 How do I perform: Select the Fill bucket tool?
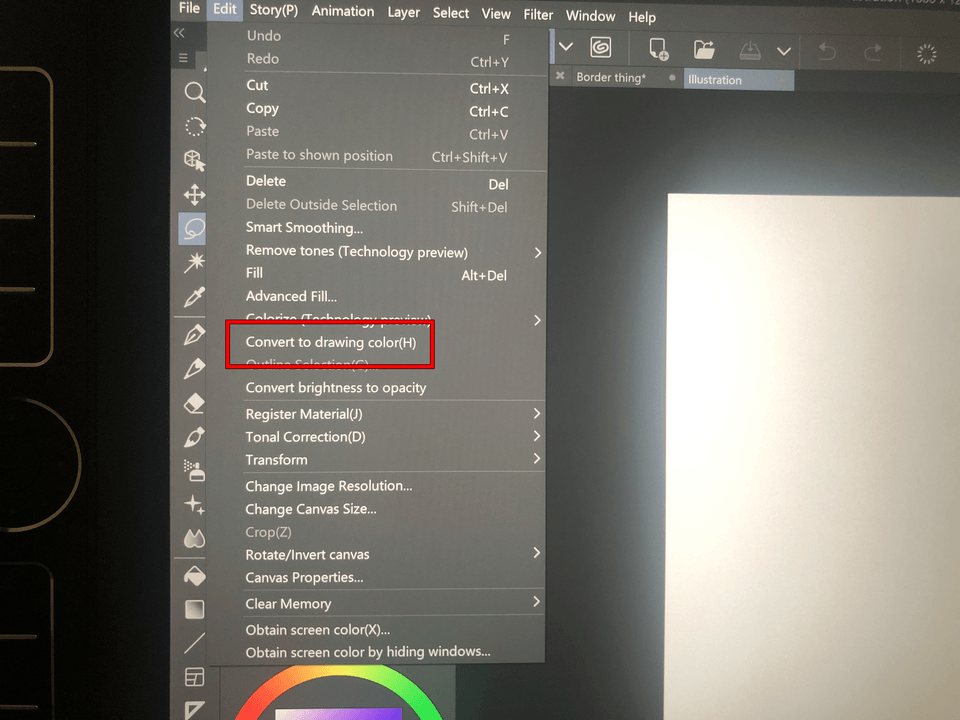coord(195,576)
